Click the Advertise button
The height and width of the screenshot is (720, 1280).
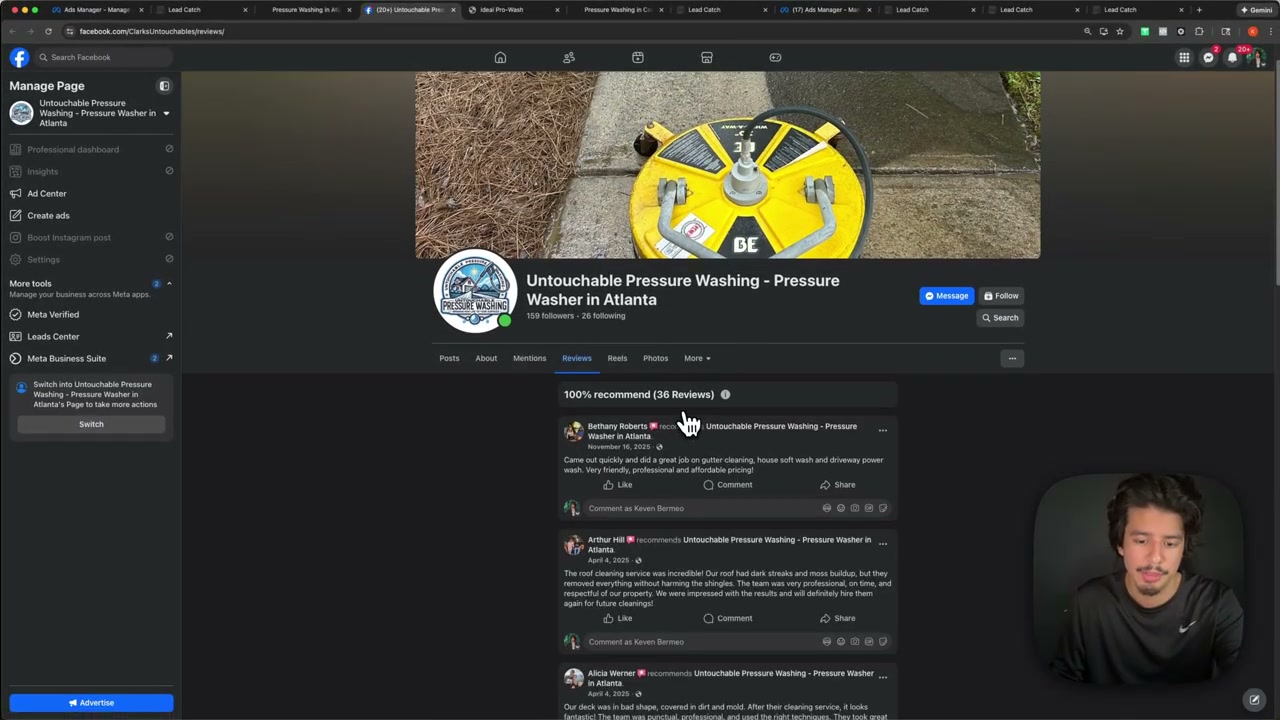click(x=91, y=703)
